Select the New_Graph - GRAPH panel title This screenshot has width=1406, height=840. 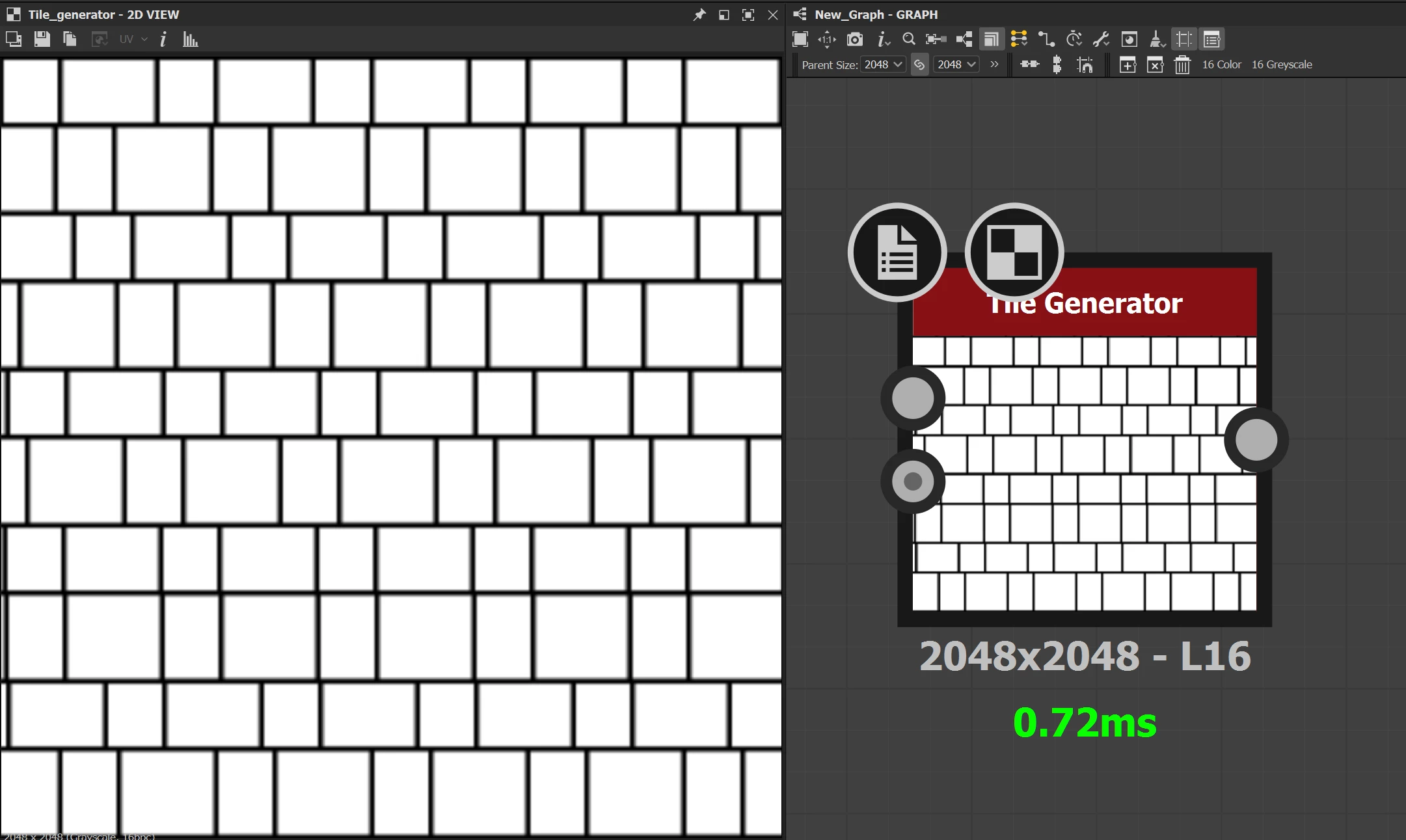click(x=876, y=14)
